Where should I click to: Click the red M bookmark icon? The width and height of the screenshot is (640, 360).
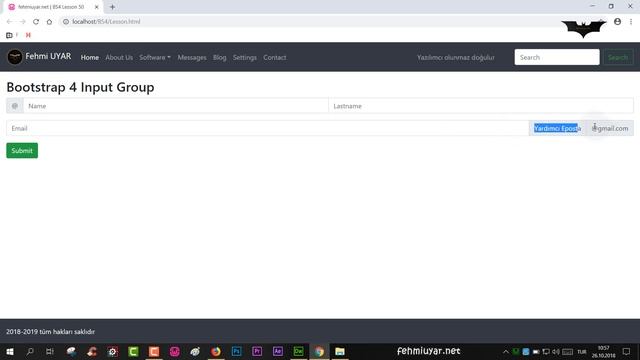click(28, 35)
